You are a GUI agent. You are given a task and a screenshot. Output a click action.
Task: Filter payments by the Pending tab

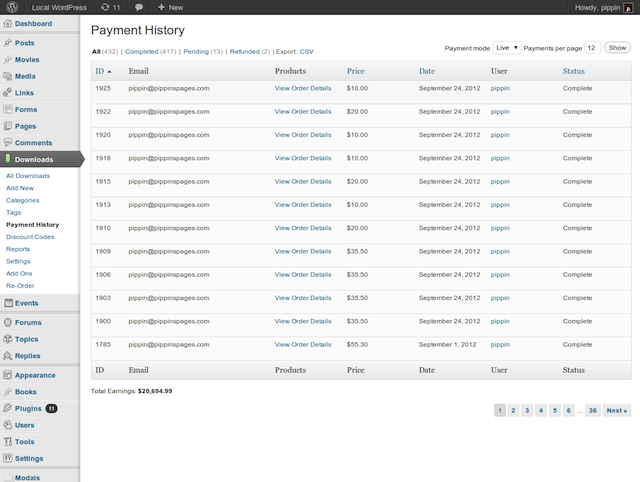point(196,51)
